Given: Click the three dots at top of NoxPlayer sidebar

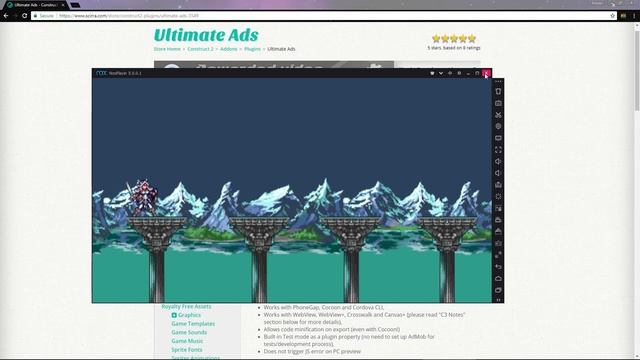Looking at the screenshot, I should point(498,81).
